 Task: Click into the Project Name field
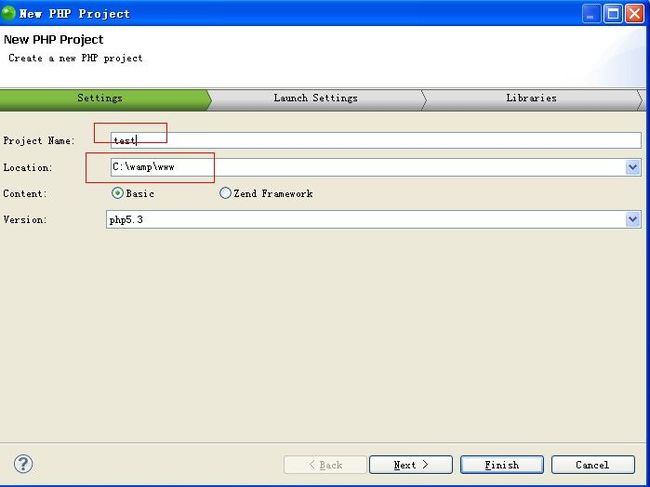[x=376, y=141]
